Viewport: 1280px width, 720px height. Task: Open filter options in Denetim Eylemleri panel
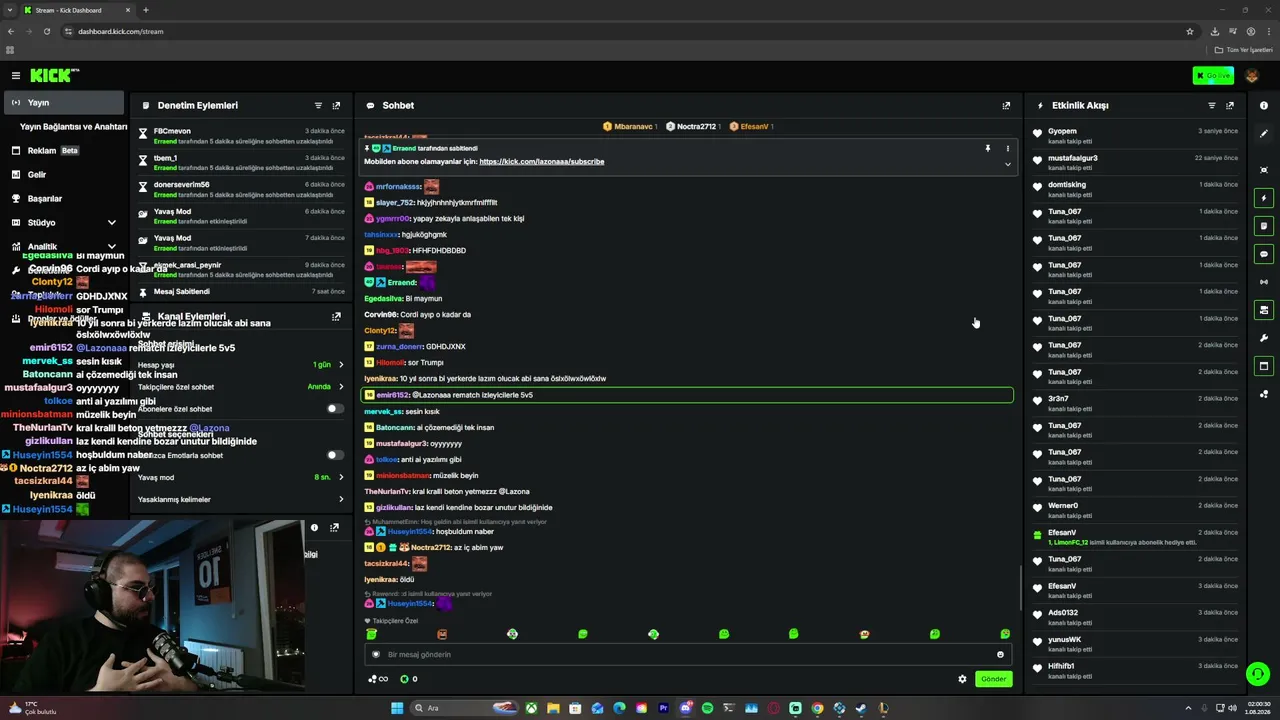point(318,105)
